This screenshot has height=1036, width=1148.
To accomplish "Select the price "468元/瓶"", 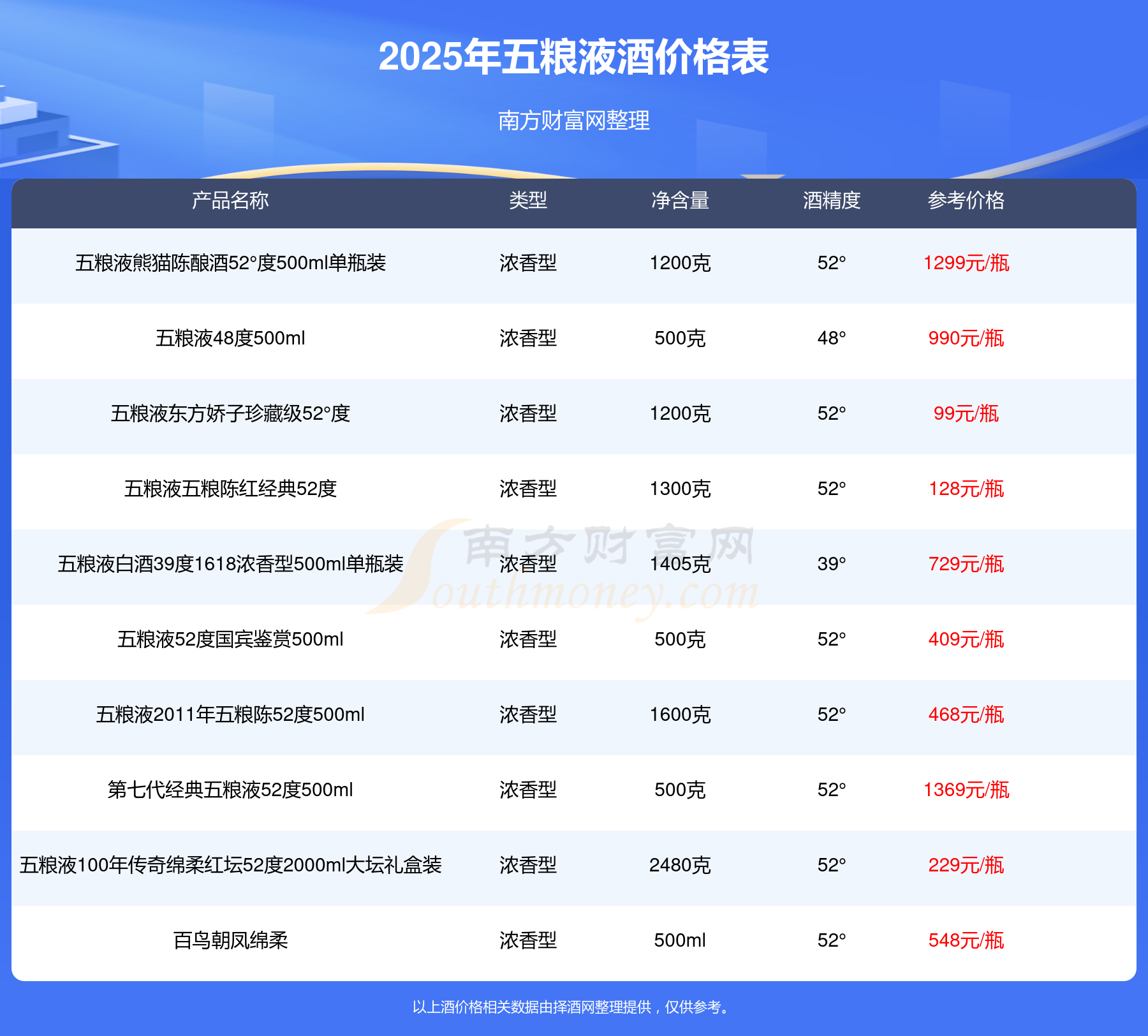I will (x=966, y=714).
